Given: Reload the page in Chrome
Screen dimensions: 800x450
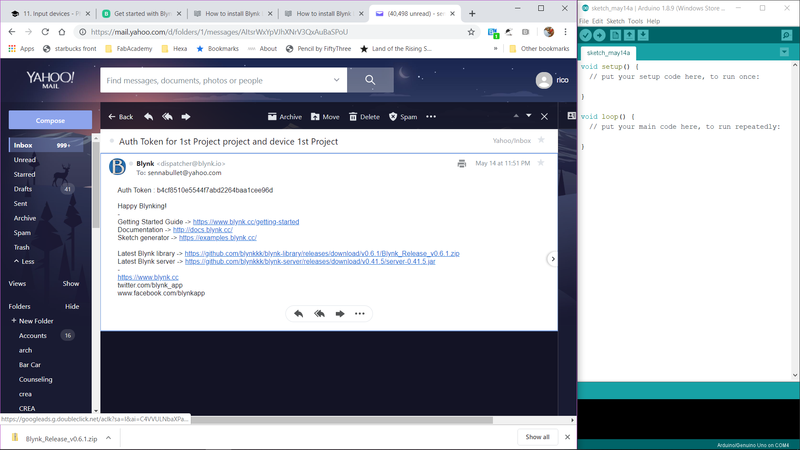Looking at the screenshot, I should [x=45, y=32].
